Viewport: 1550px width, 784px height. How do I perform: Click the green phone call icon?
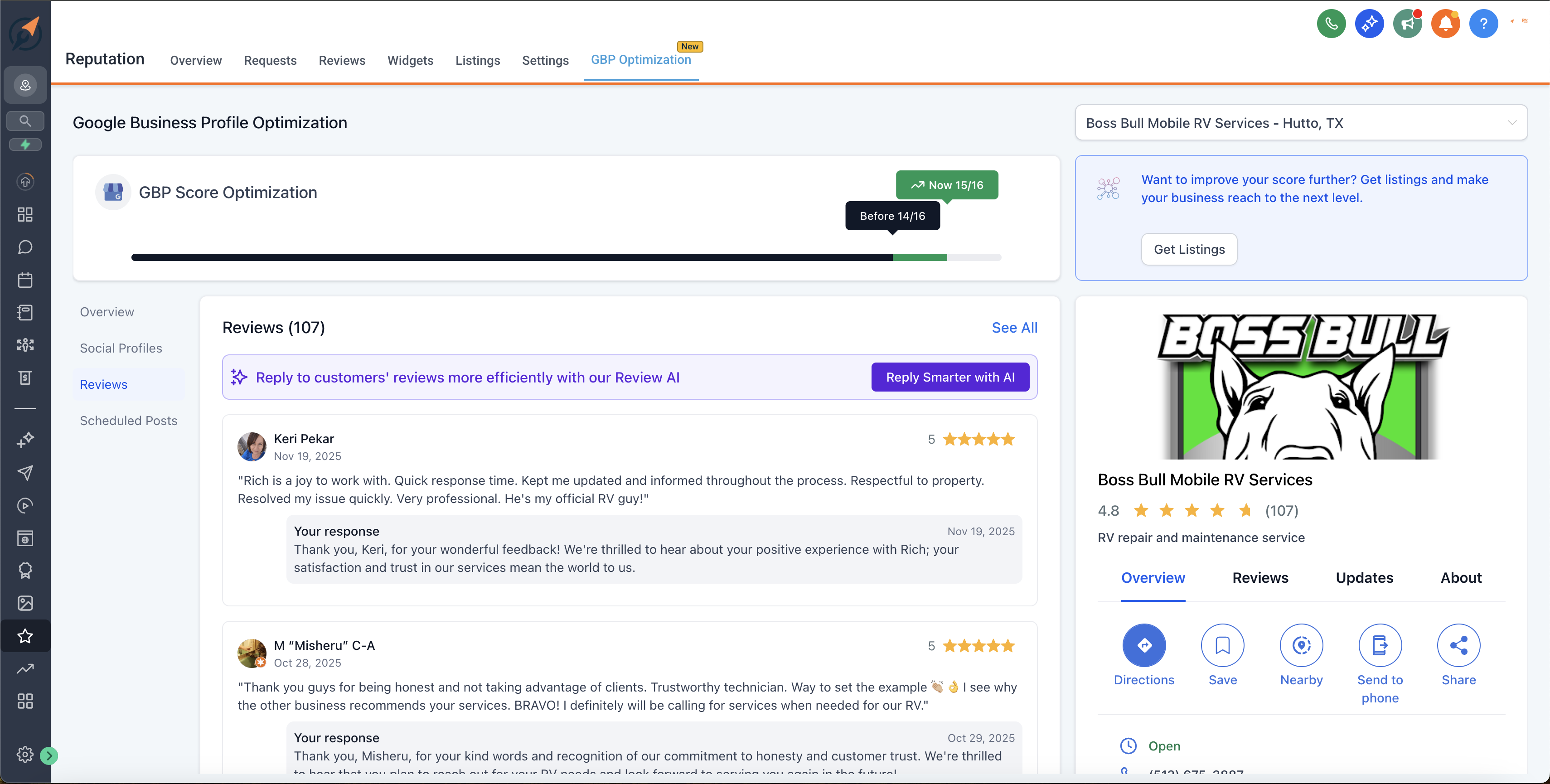click(1331, 24)
